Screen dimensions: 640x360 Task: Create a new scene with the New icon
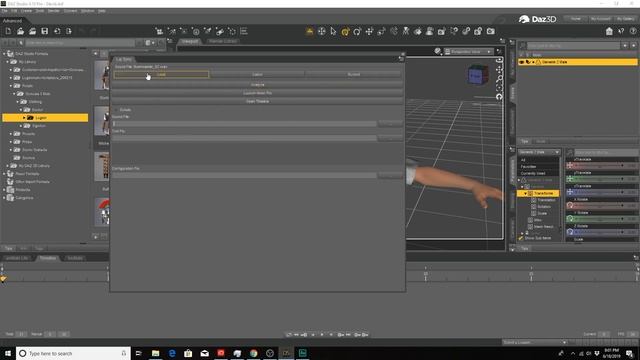[x=8, y=31]
